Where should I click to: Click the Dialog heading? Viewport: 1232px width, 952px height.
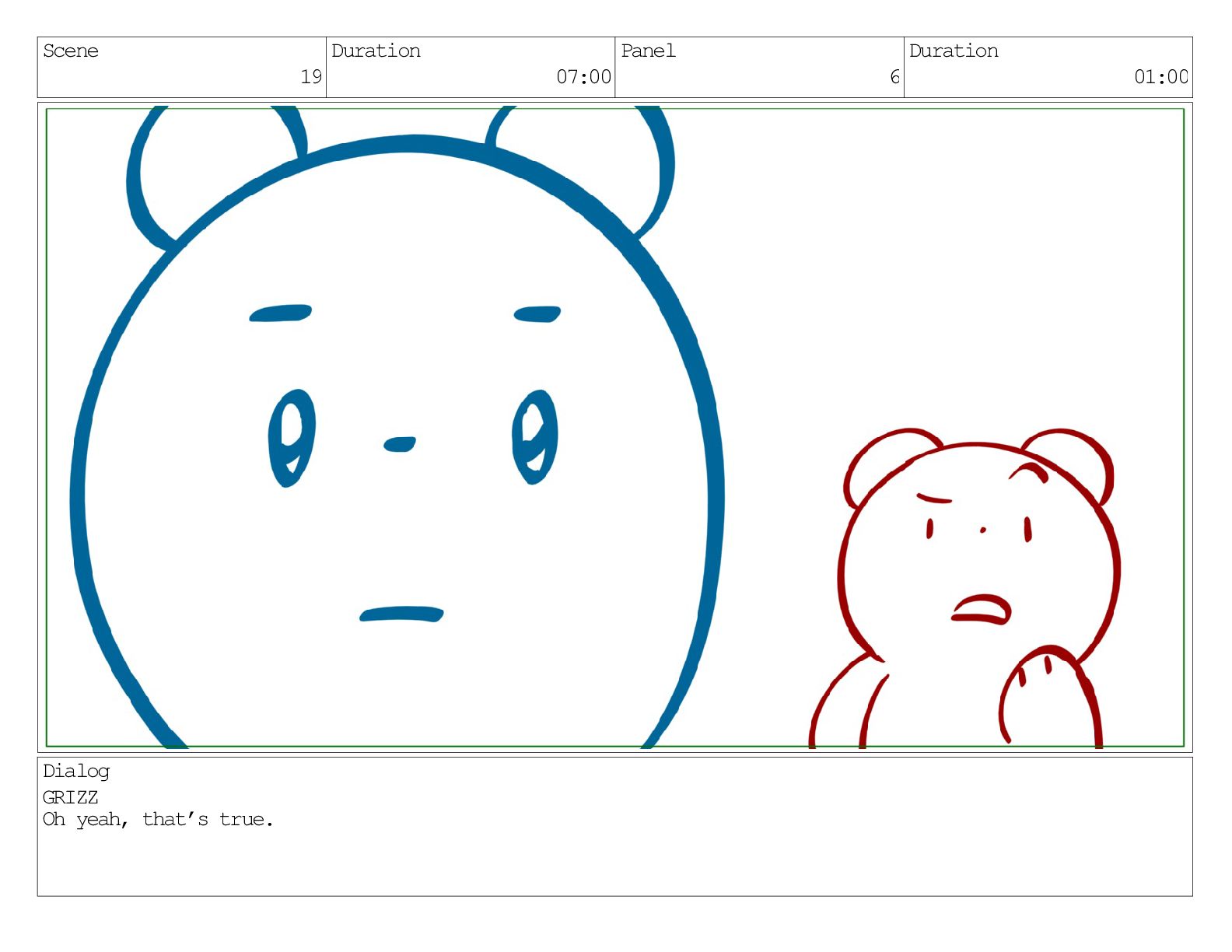pos(76,772)
